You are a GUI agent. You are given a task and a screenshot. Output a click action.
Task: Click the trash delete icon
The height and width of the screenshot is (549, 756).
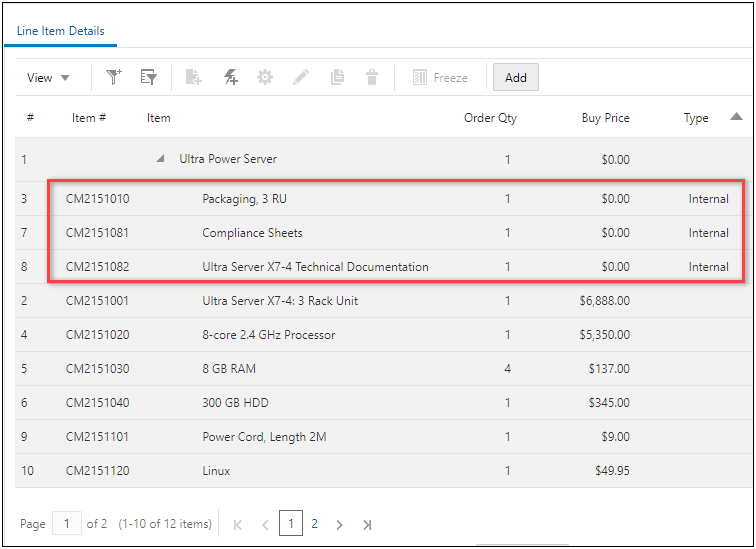coord(372,78)
